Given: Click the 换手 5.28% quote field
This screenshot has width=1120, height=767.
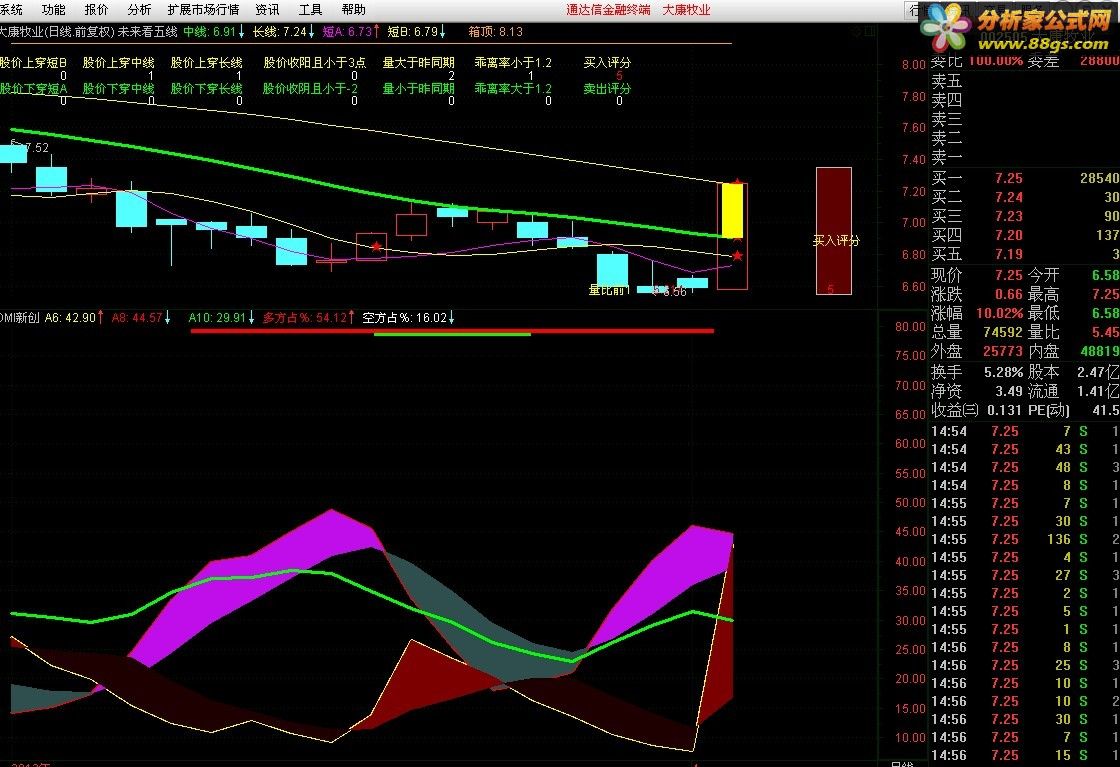Looking at the screenshot, I should [x=977, y=372].
